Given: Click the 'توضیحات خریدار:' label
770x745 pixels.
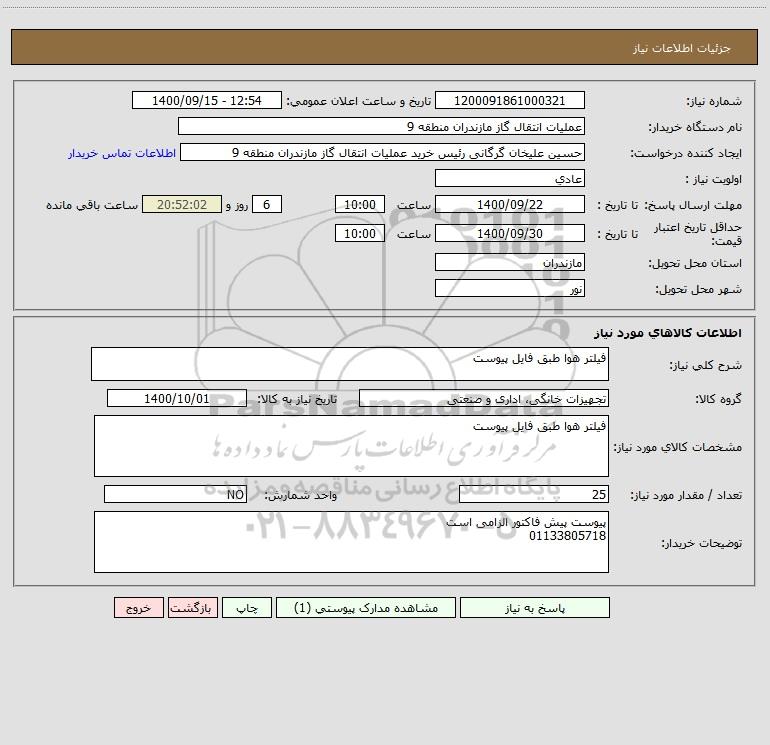Looking at the screenshot, I should tap(701, 543).
